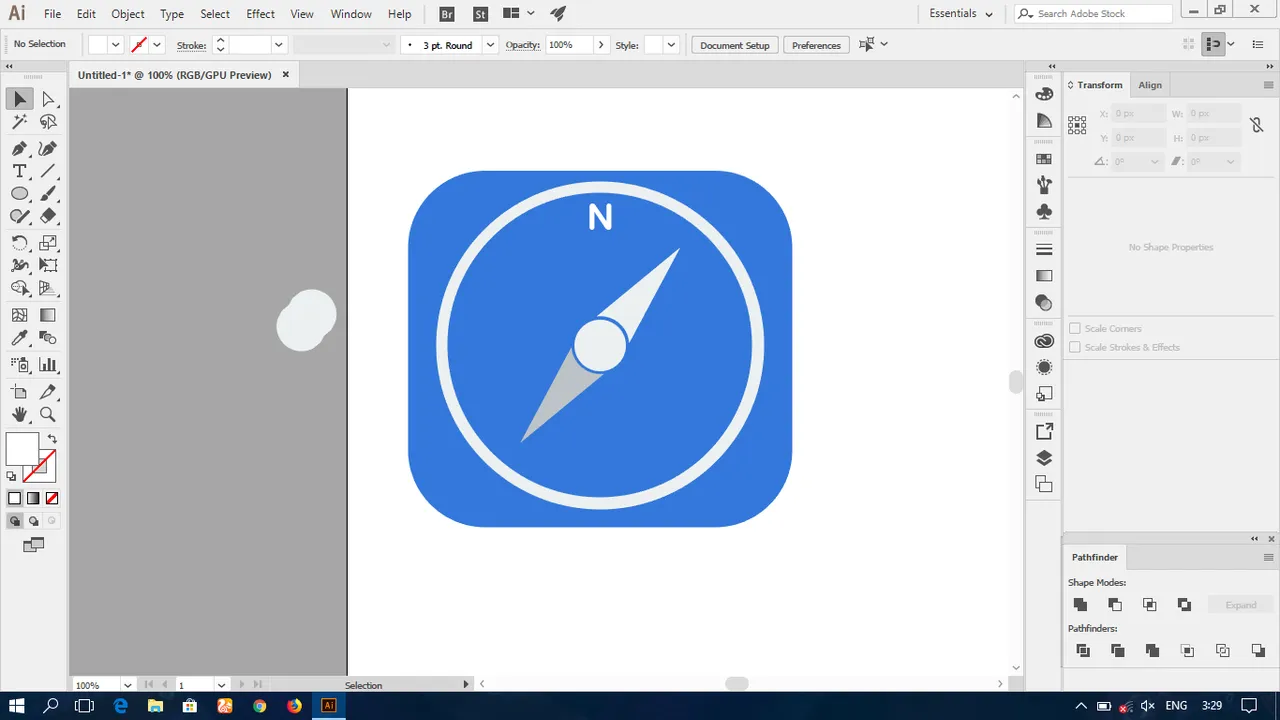Select the Untitled-1 document tab
Image resolution: width=1280 pixels, height=720 pixels.
pyautogui.click(x=174, y=75)
